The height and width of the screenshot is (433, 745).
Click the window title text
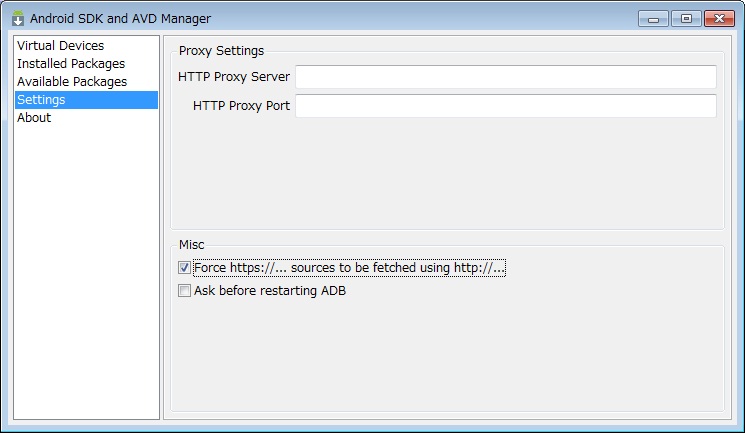coord(121,19)
